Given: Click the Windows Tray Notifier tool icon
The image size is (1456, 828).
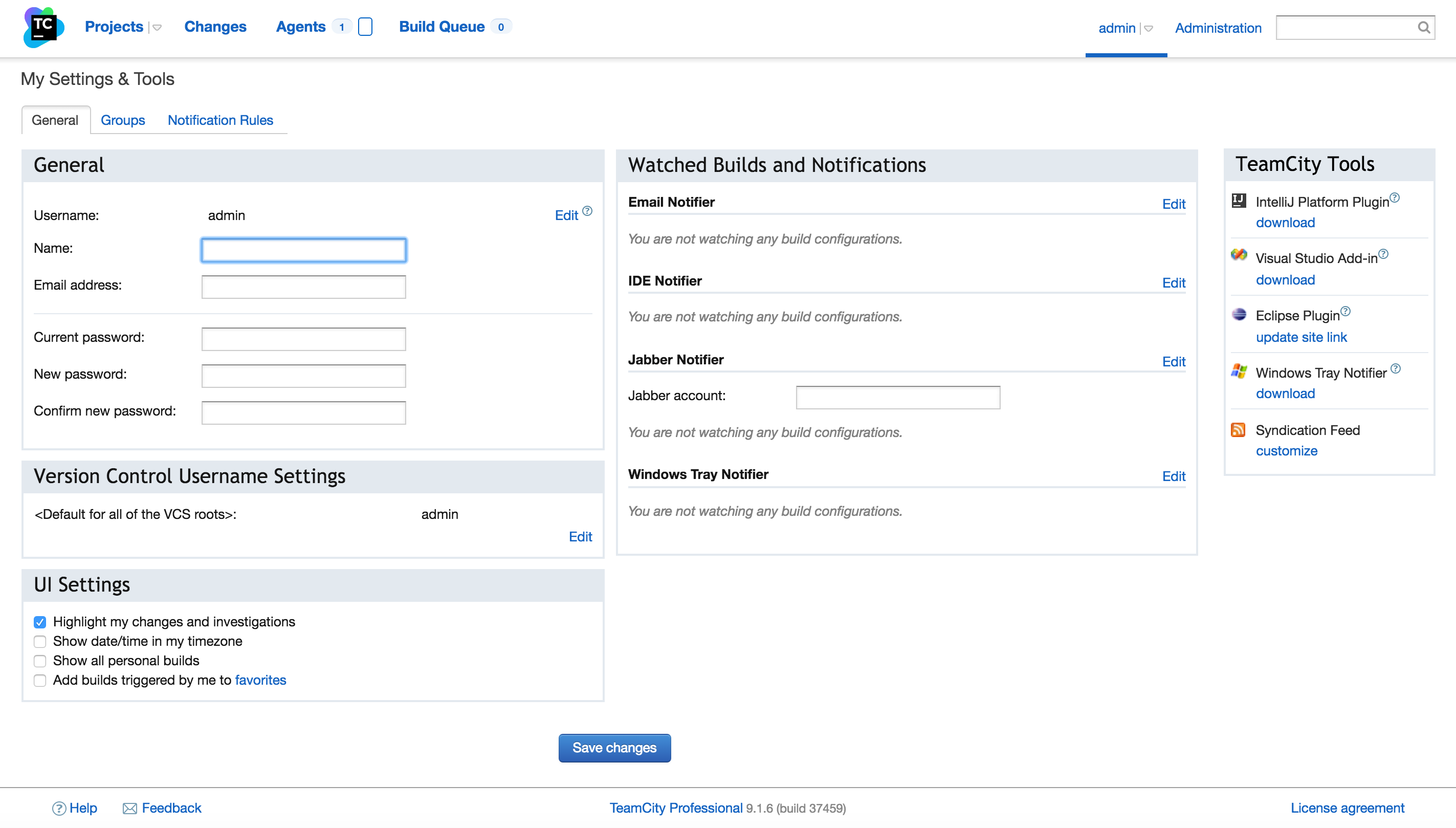Looking at the screenshot, I should click(1239, 372).
